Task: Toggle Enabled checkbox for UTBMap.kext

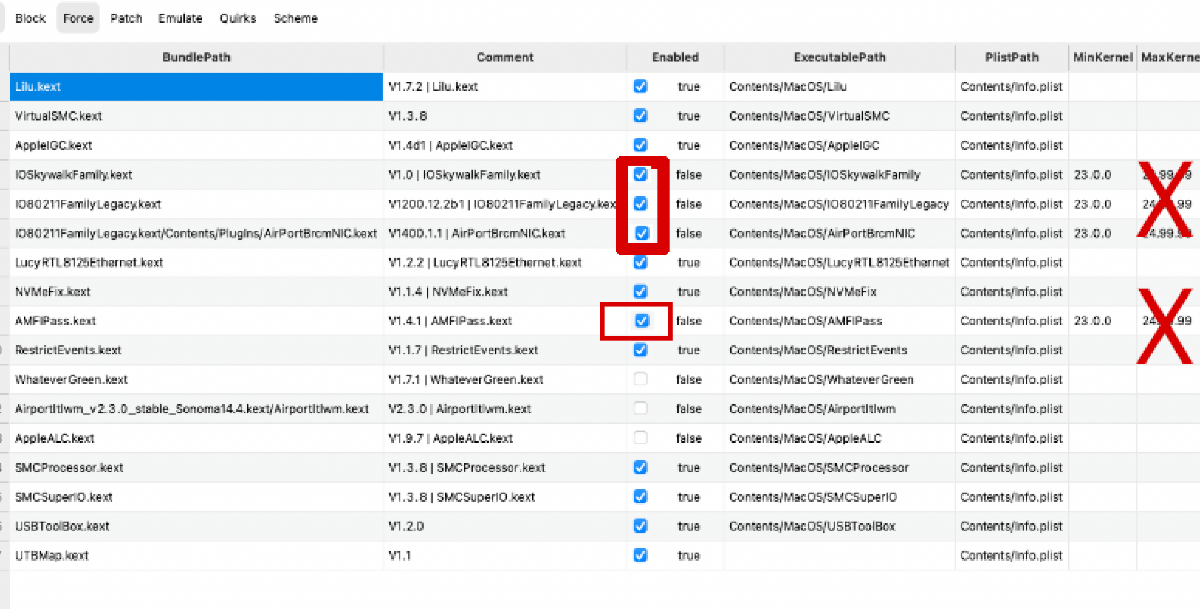Action: [640, 555]
